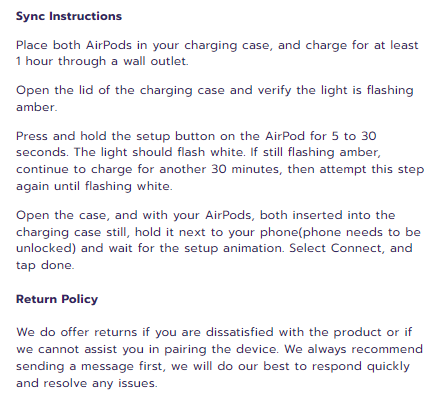Click the word AirPods in first paragraph

click(x=109, y=45)
